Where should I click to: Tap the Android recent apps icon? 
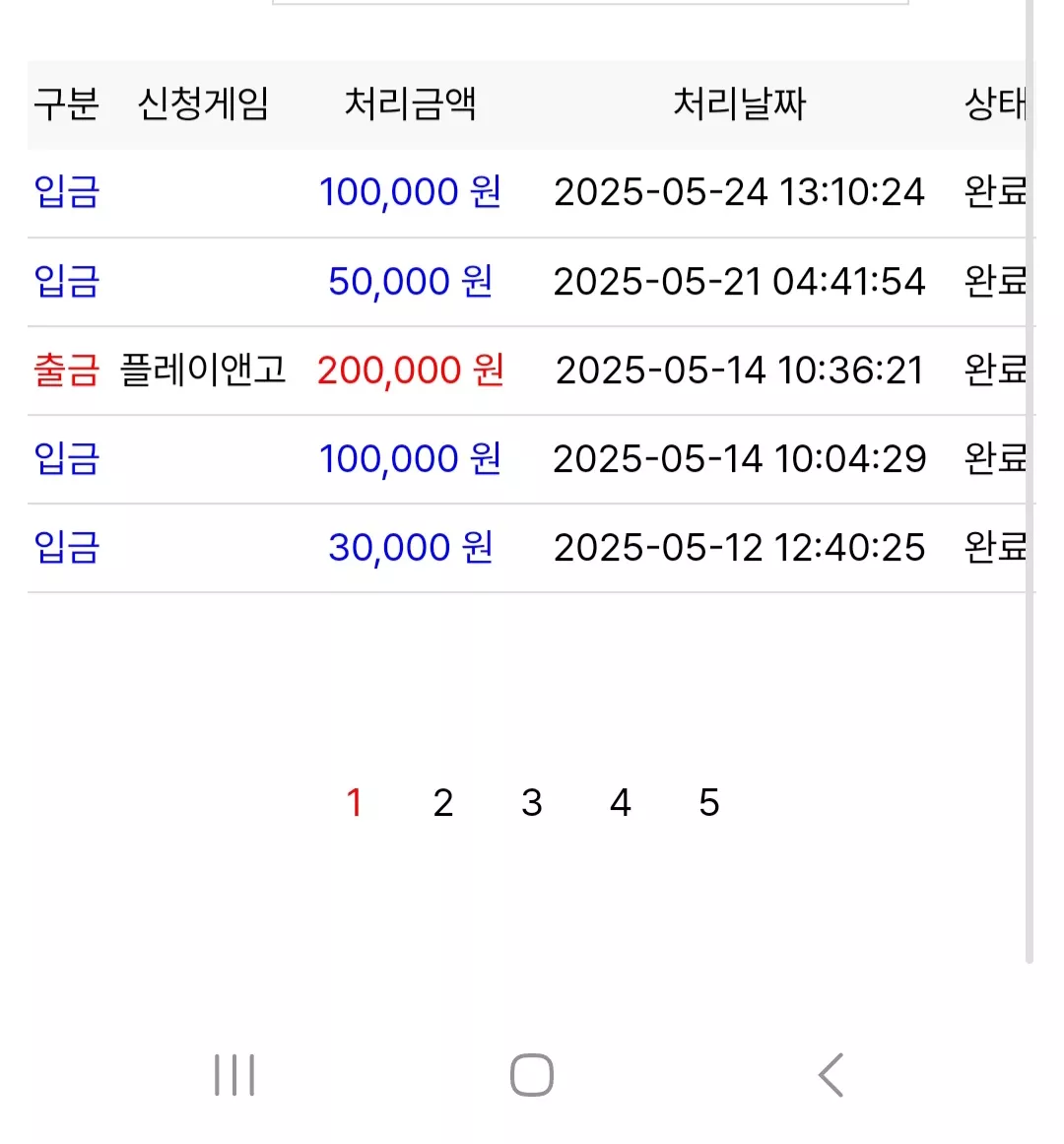[234, 1075]
